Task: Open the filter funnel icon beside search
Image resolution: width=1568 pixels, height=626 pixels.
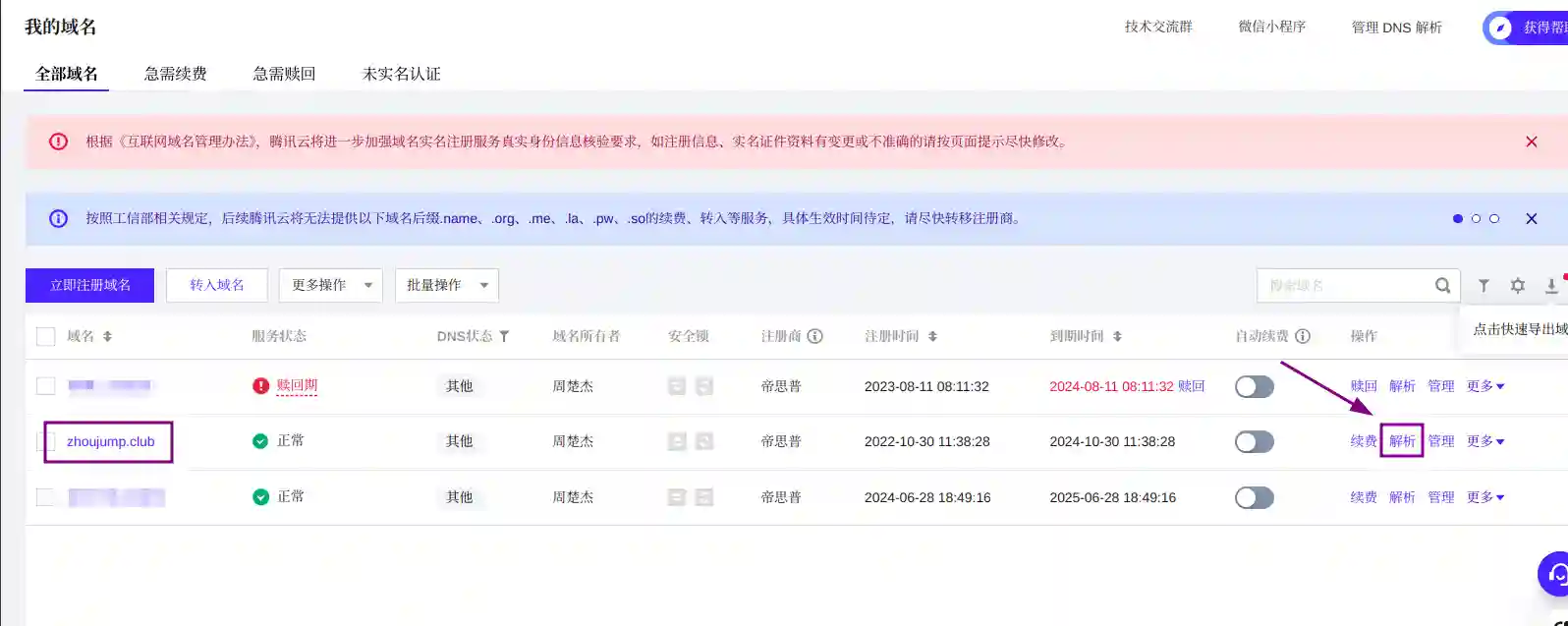Action: pyautogui.click(x=1484, y=285)
